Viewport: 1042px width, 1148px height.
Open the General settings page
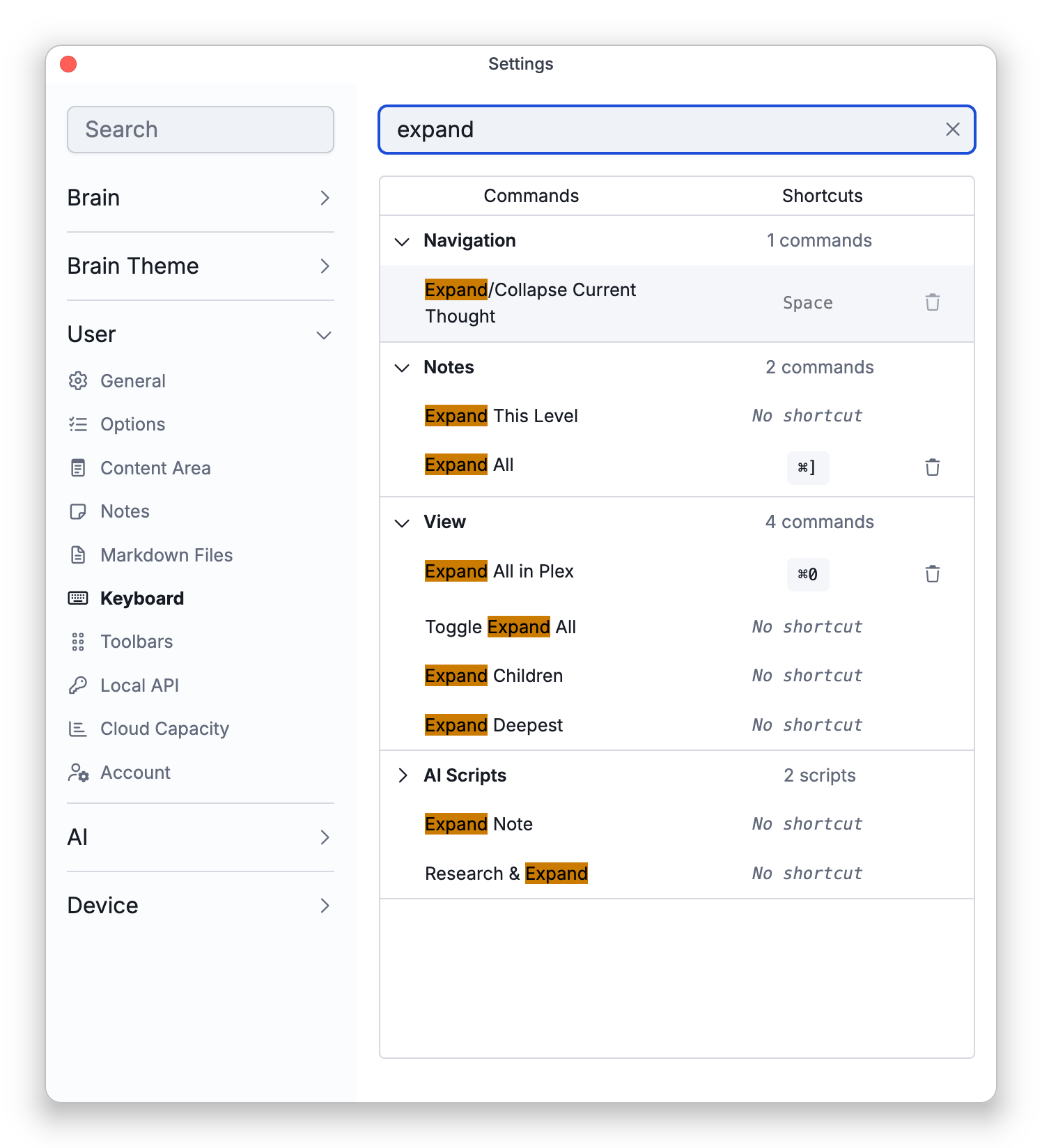(x=133, y=381)
